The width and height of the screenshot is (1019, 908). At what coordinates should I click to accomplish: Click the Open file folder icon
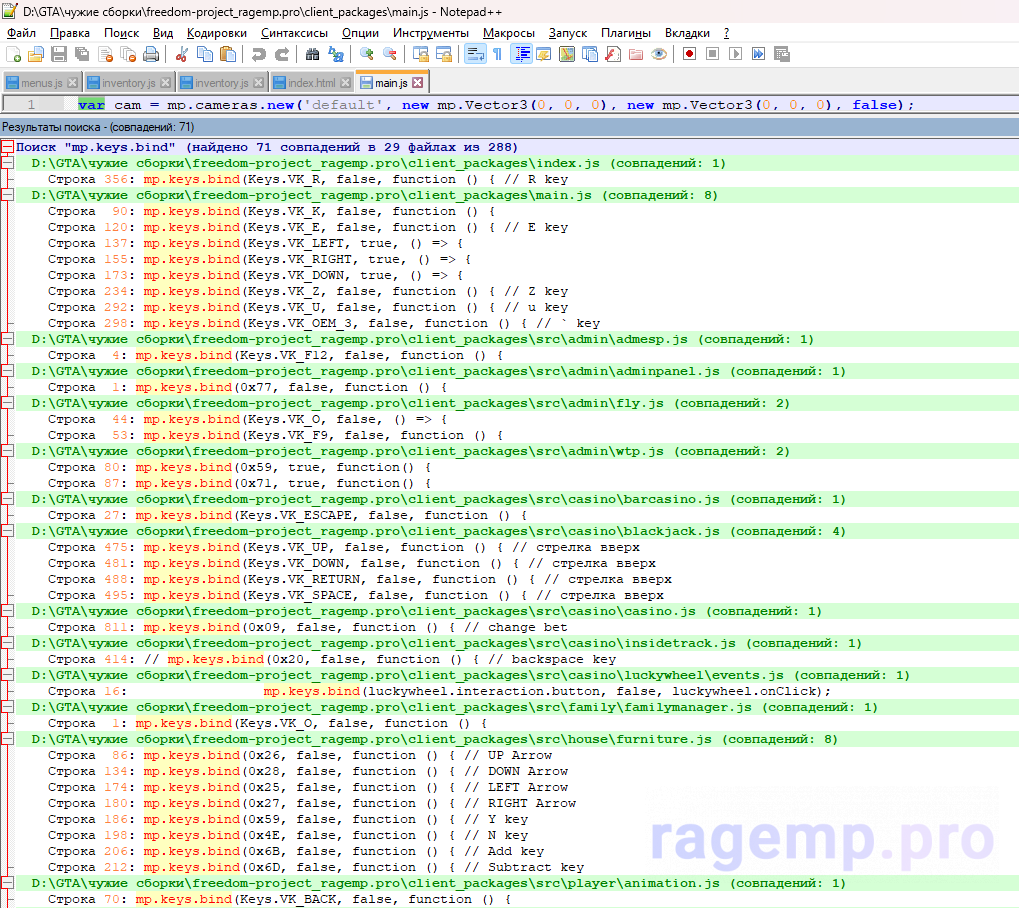(36, 55)
